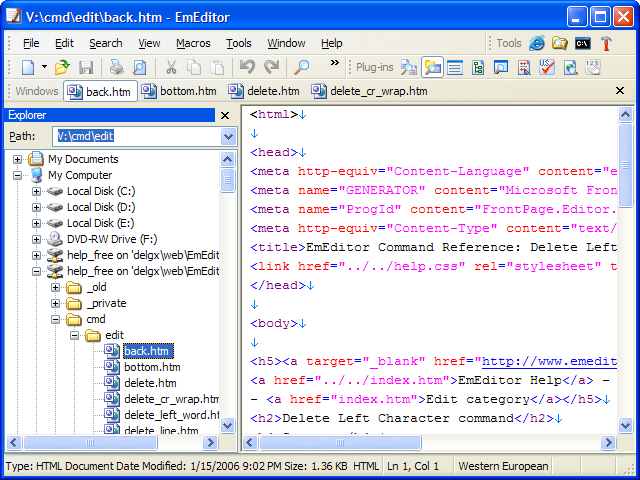This screenshot has width=640, height=480.
Task: Click the green tree outline plug-in icon
Action: pos(478,67)
